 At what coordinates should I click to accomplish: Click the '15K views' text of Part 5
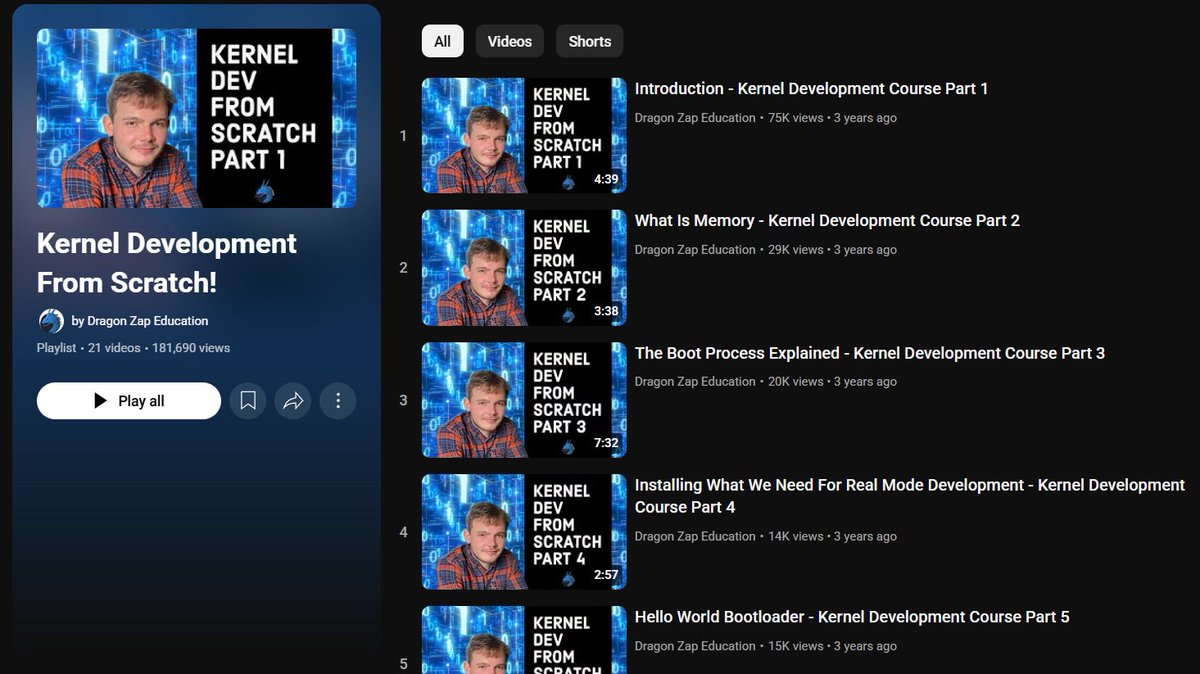[796, 646]
